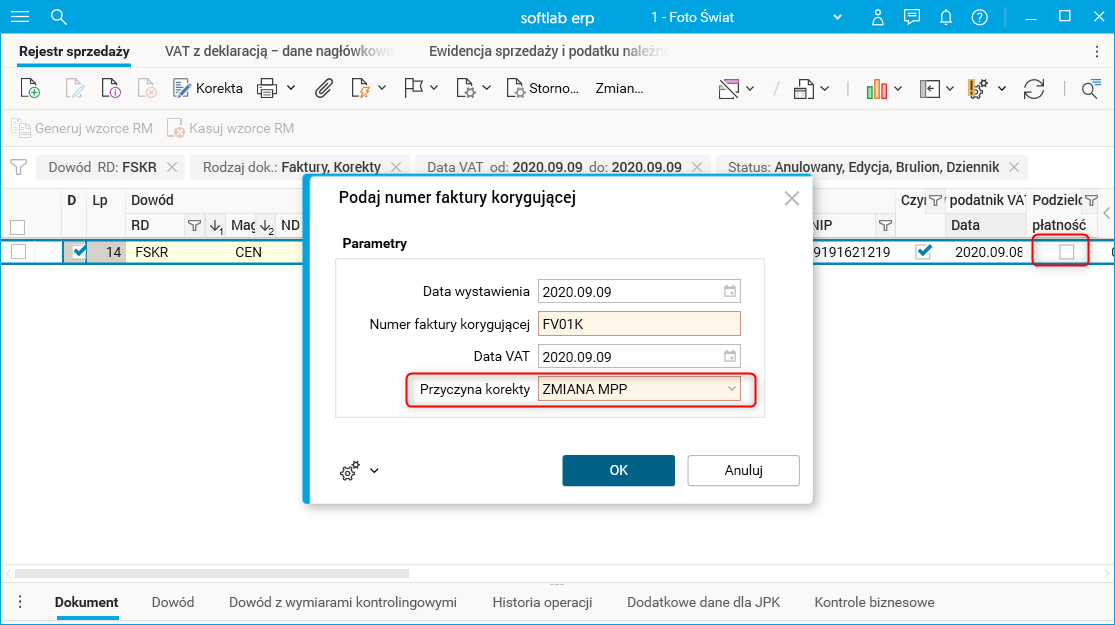This screenshot has height=625, width=1115.
Task: Click the Data wystawienia date field
Action: 639,291
